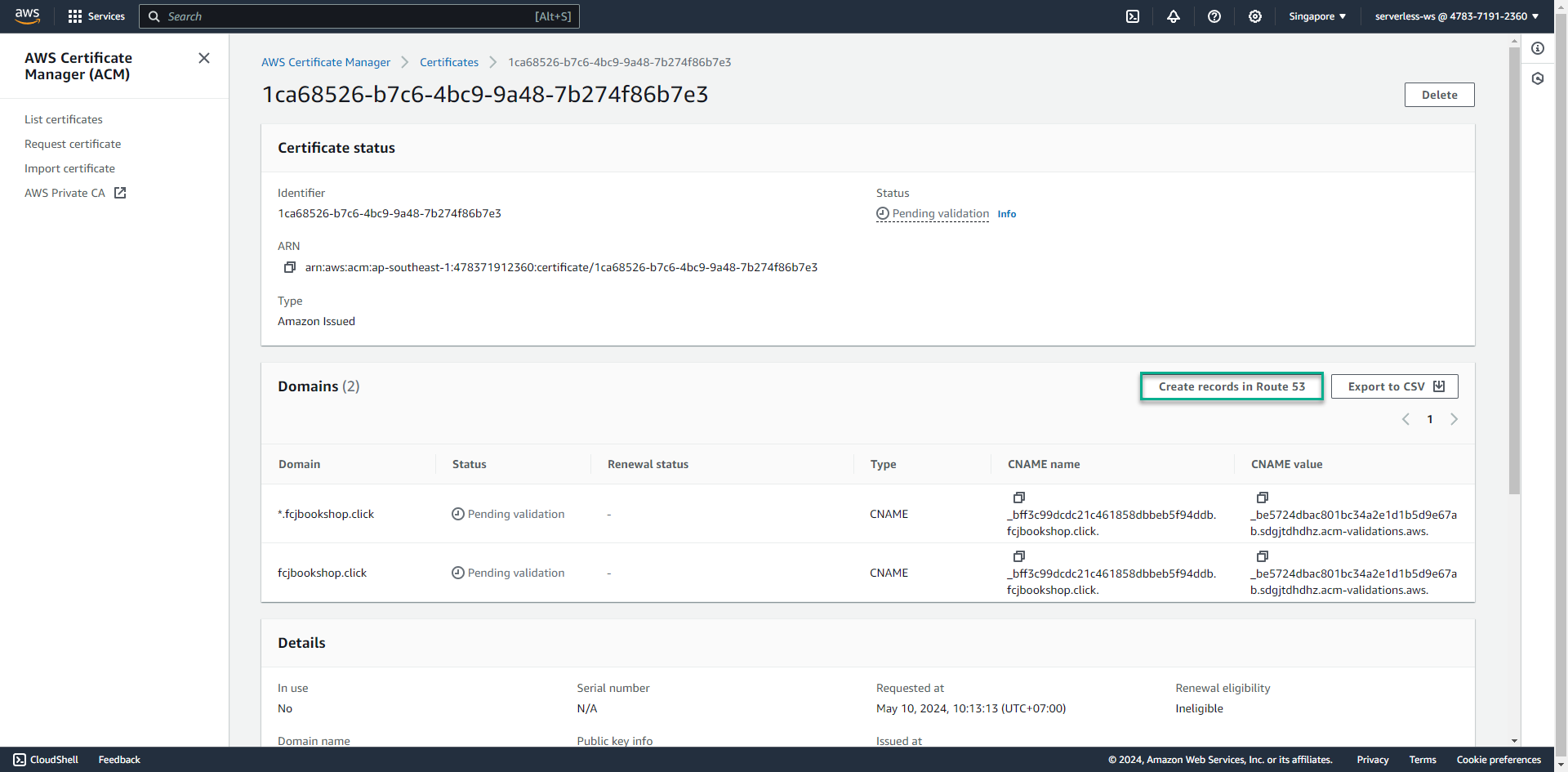Open CloudShell from top bar icon
1568x772 pixels.
(1133, 16)
